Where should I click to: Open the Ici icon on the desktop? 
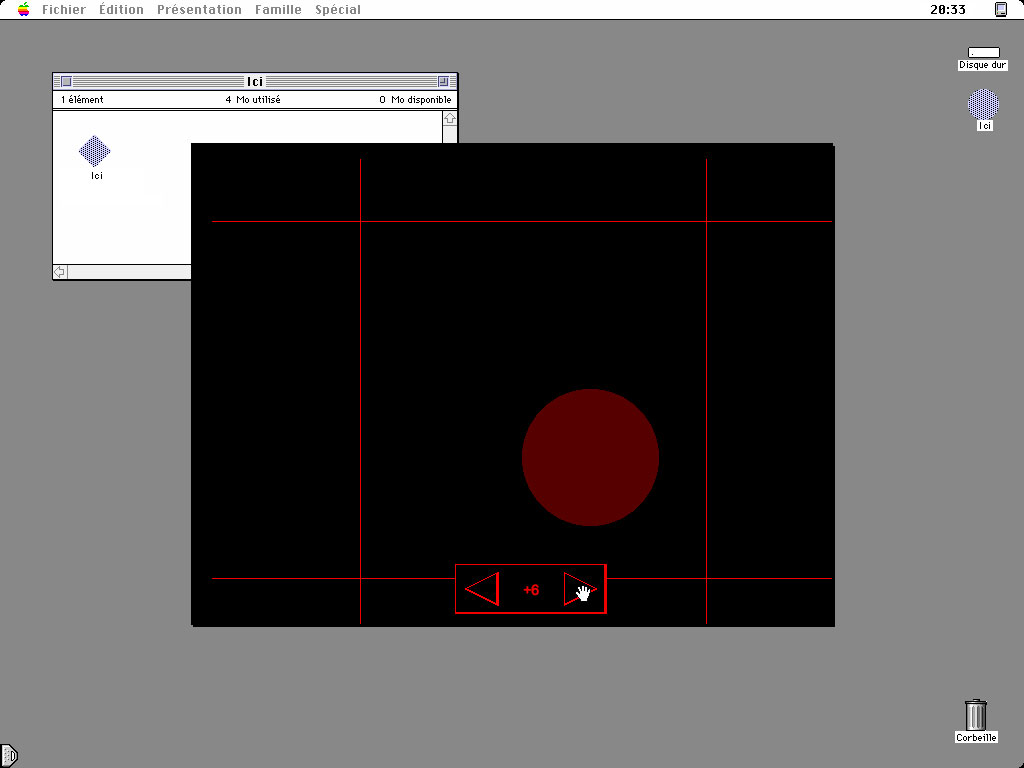[x=981, y=105]
